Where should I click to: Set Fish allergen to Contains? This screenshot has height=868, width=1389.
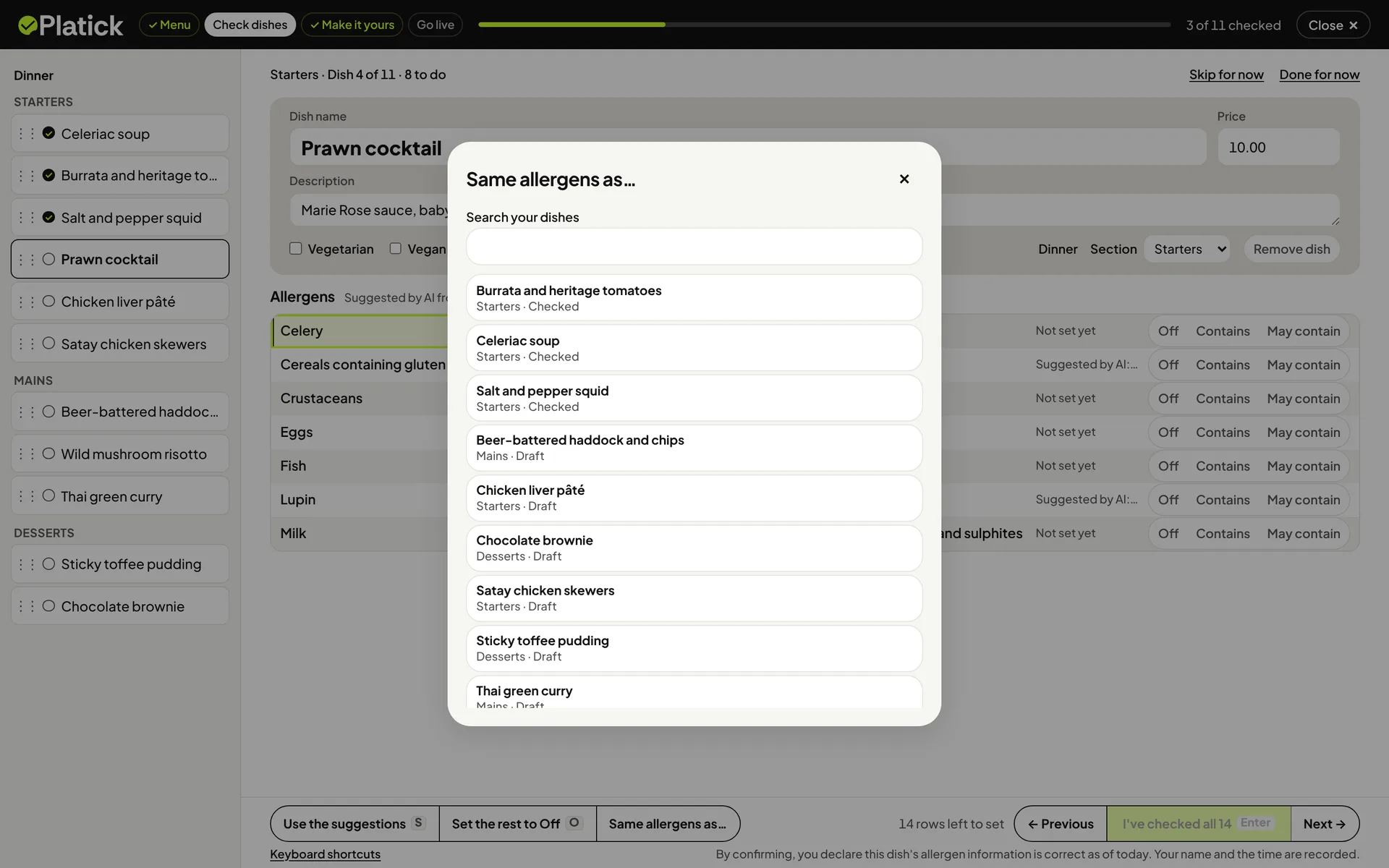1222,466
